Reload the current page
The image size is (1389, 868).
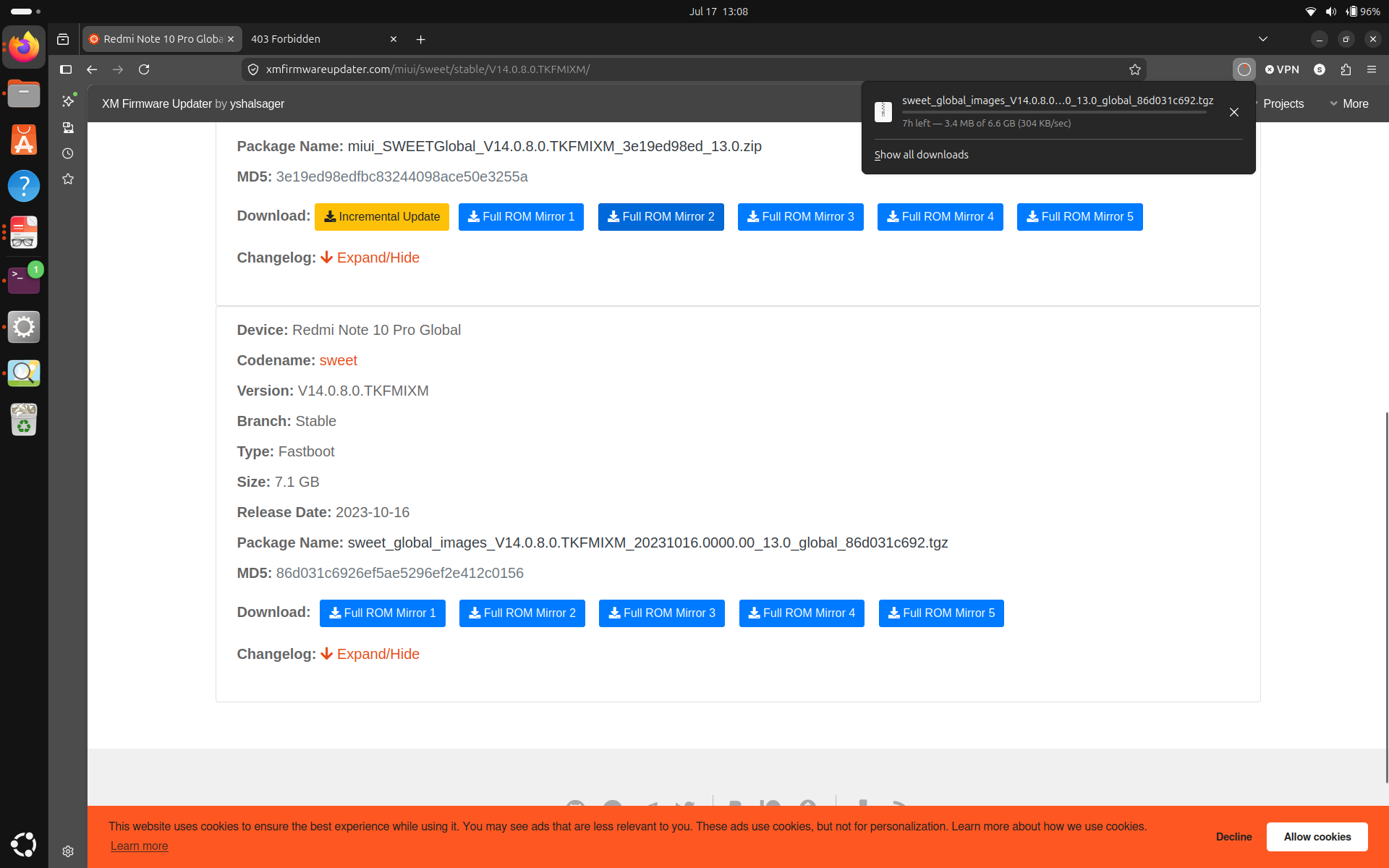pyautogui.click(x=144, y=69)
